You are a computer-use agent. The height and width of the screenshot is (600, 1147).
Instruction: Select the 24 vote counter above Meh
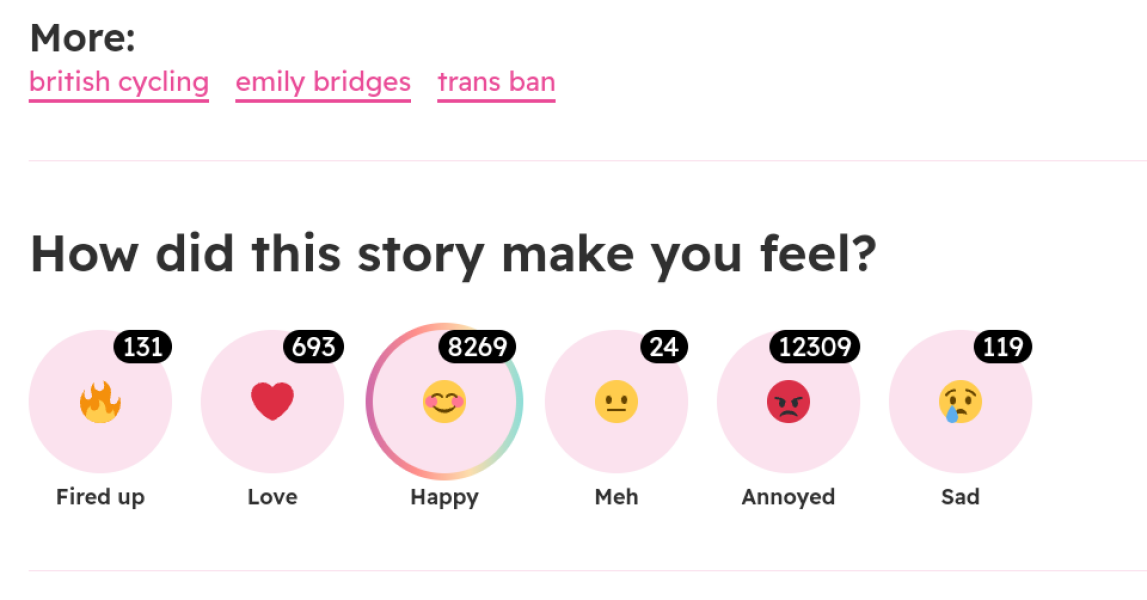[x=665, y=346]
